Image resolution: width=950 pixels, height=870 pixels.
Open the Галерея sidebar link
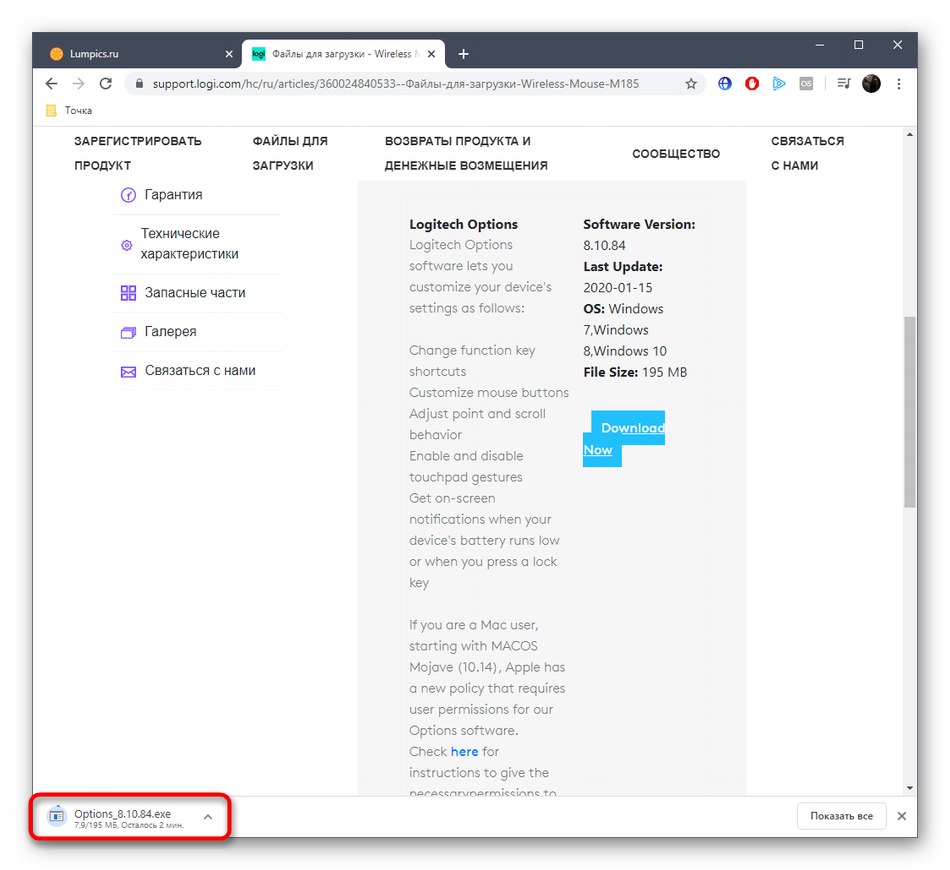[x=170, y=332]
